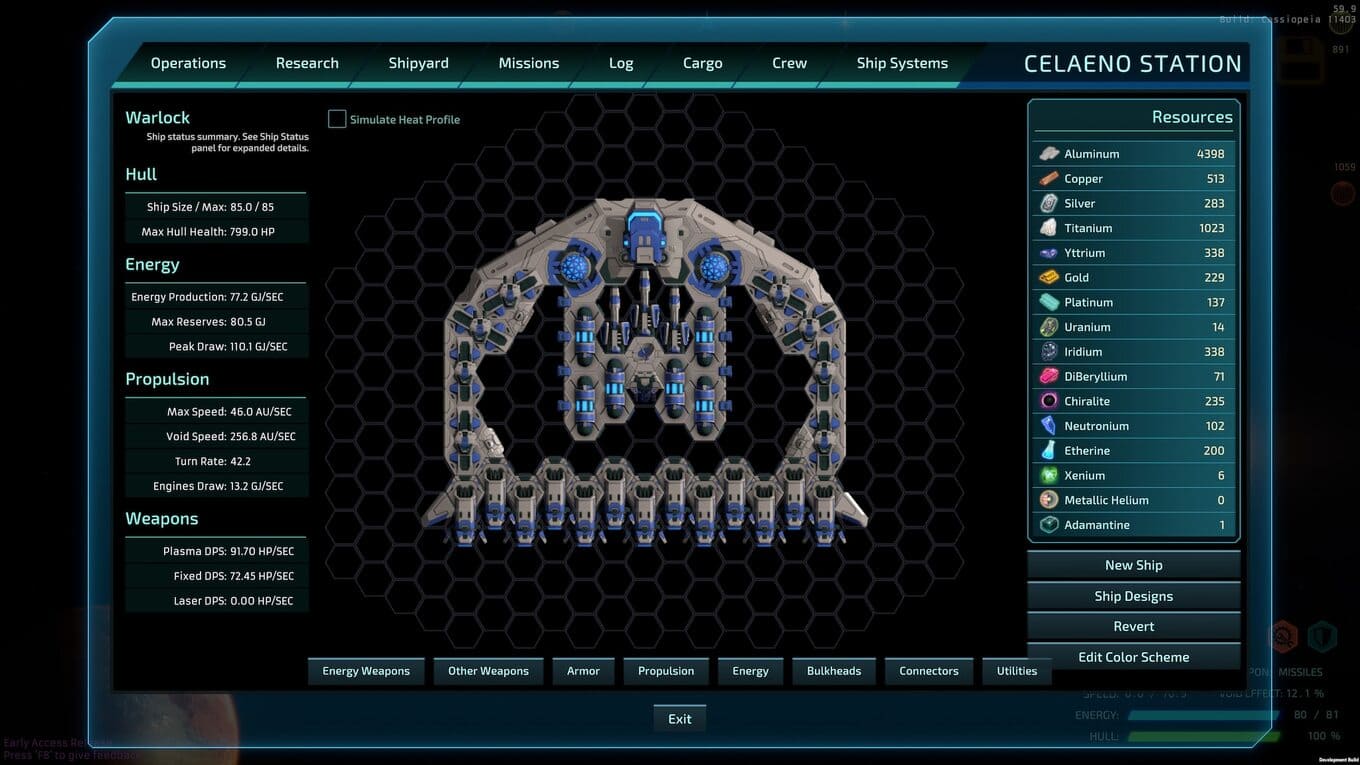This screenshot has width=1360, height=765.
Task: Click the "Ship Size / Max: 85.0 / 85" stat
Action: tap(216, 207)
